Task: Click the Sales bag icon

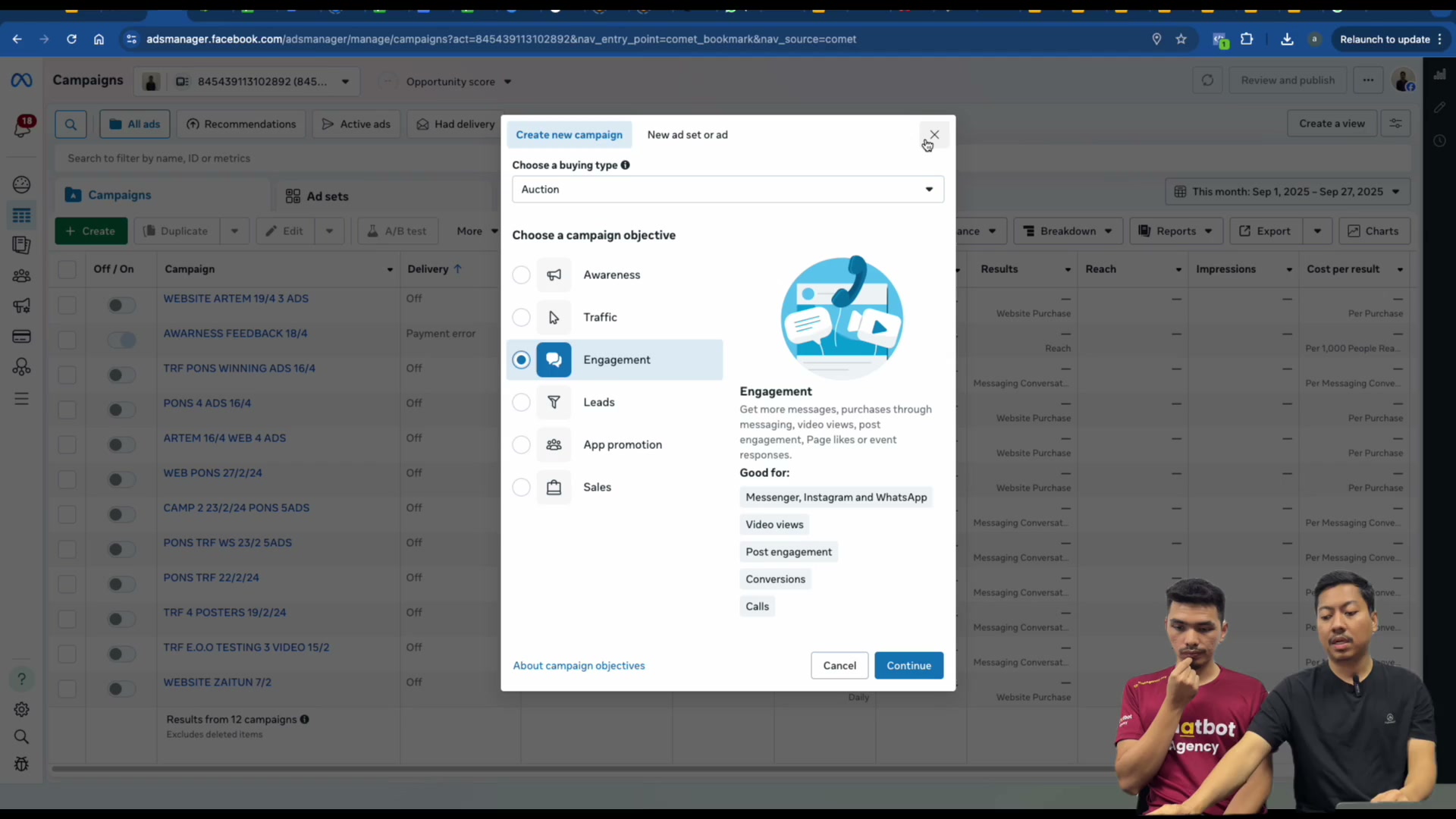Action: (554, 488)
